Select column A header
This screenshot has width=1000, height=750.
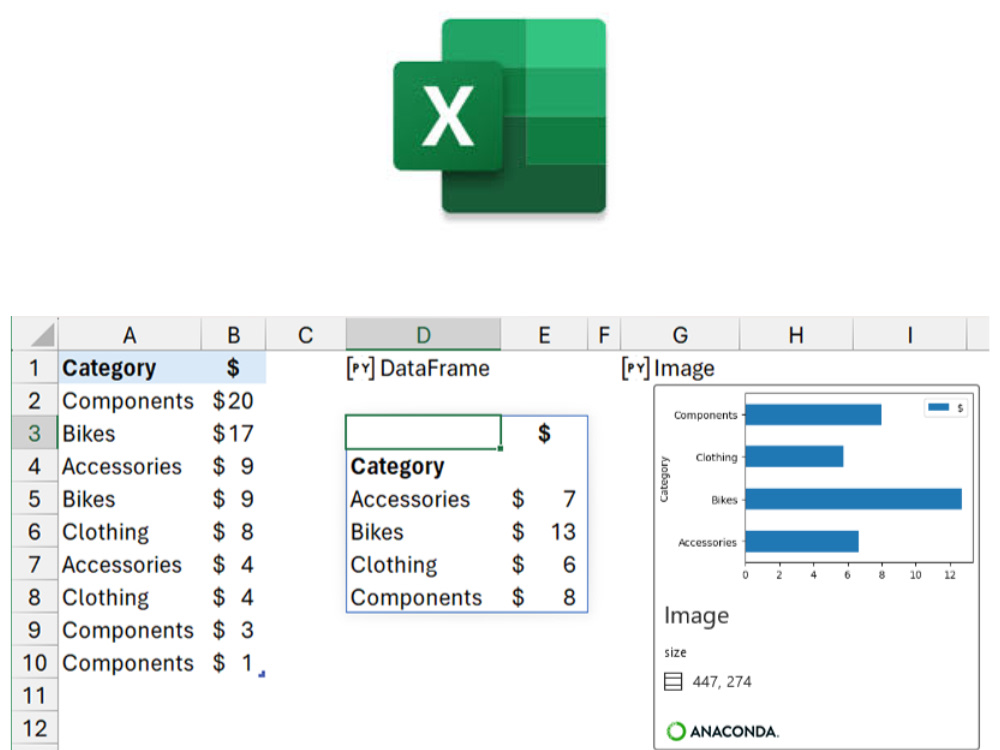[129, 335]
